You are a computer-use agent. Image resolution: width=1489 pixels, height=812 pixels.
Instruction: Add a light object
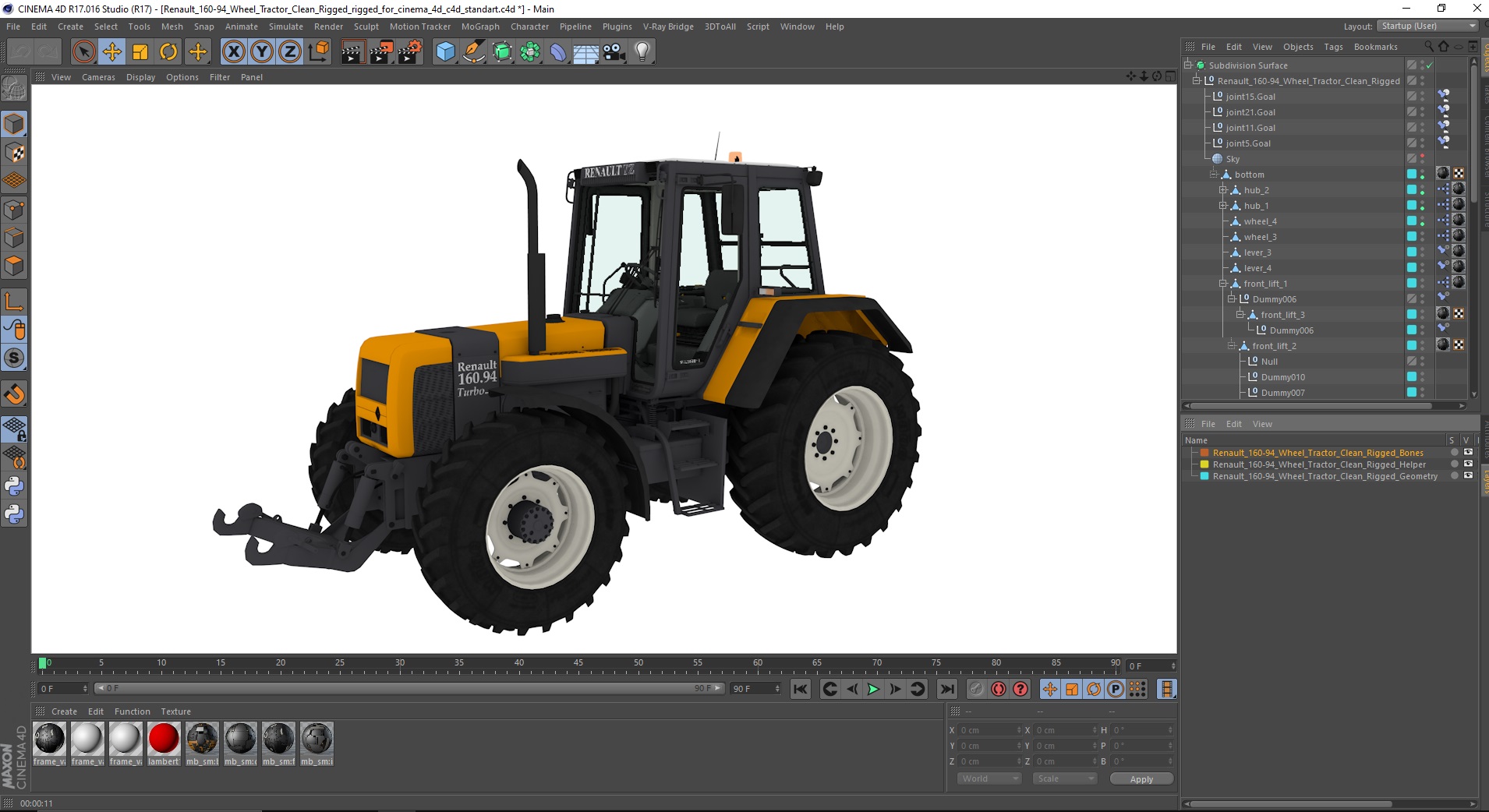[642, 52]
